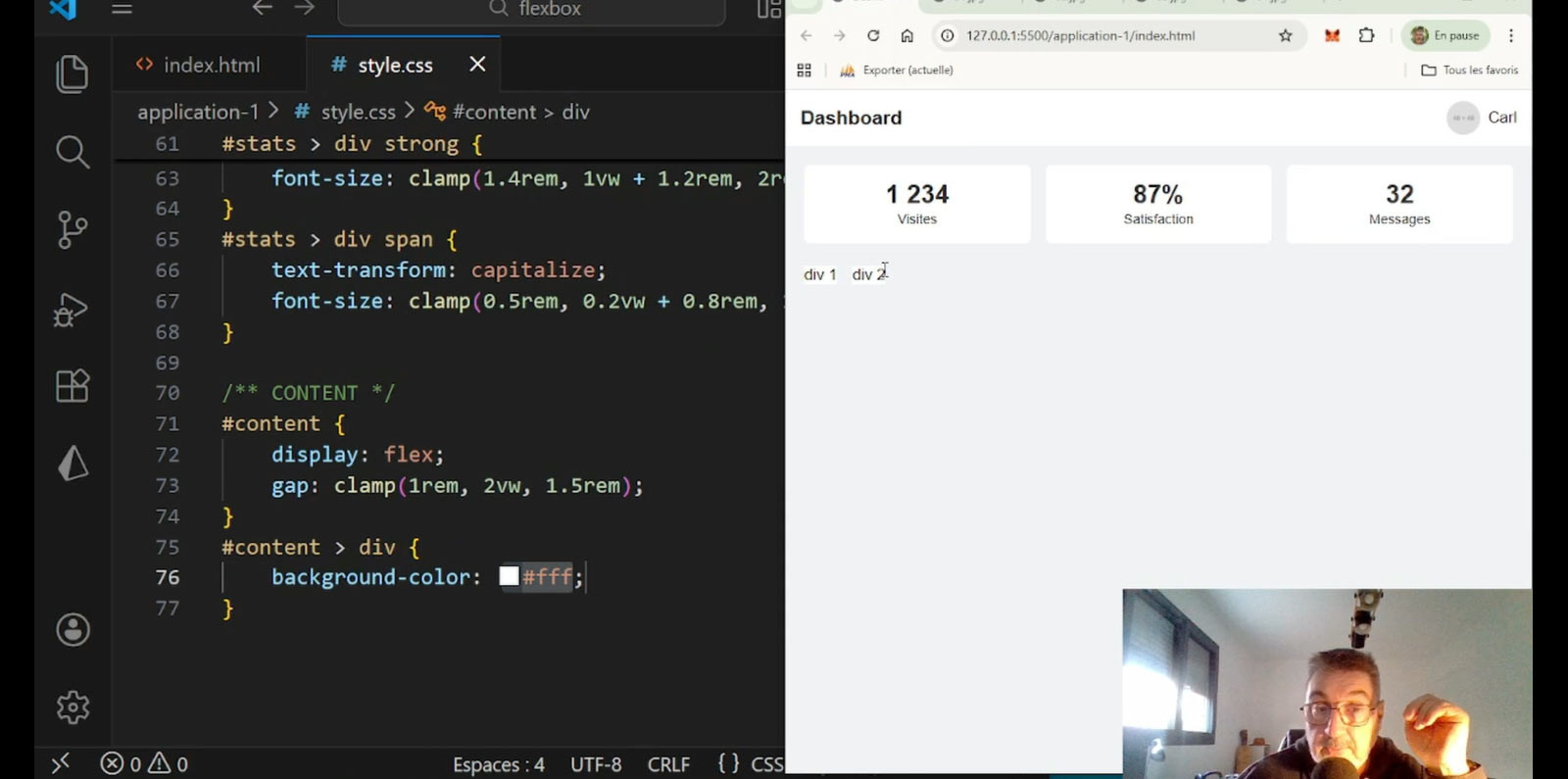Click the CRLF line ending selector

(x=668, y=764)
